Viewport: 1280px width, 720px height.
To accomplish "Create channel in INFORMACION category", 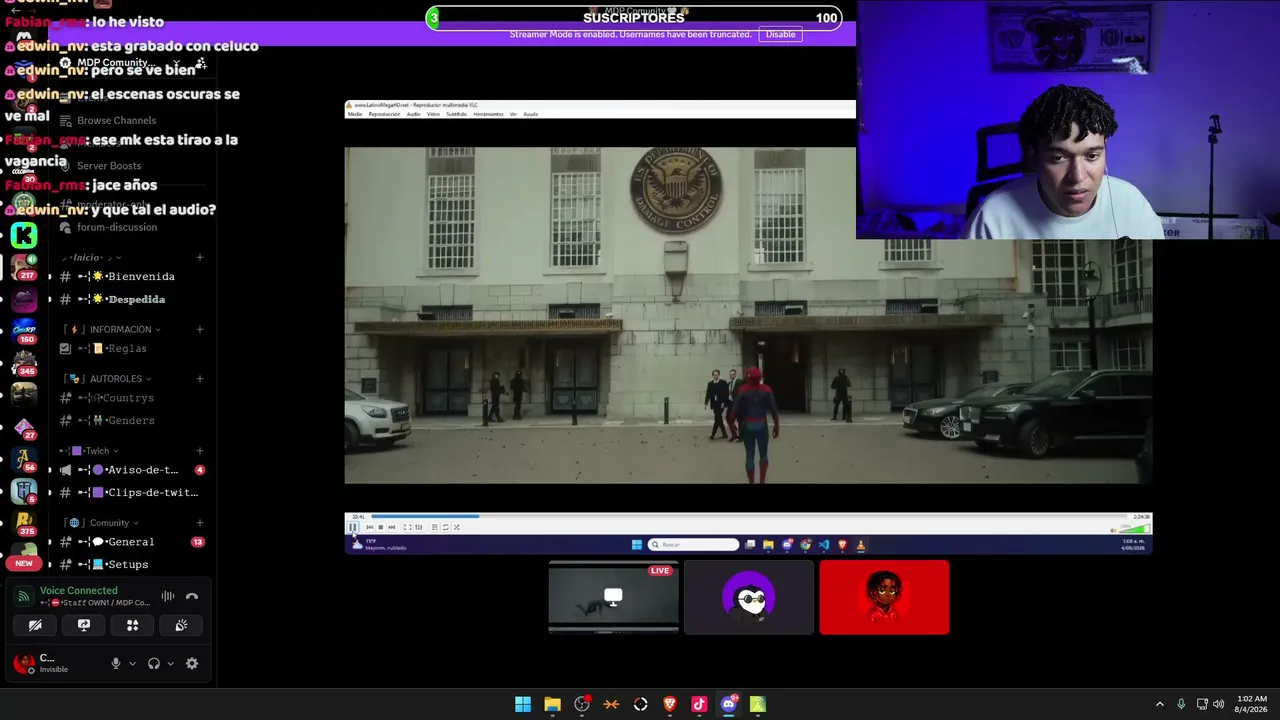I will pos(200,329).
